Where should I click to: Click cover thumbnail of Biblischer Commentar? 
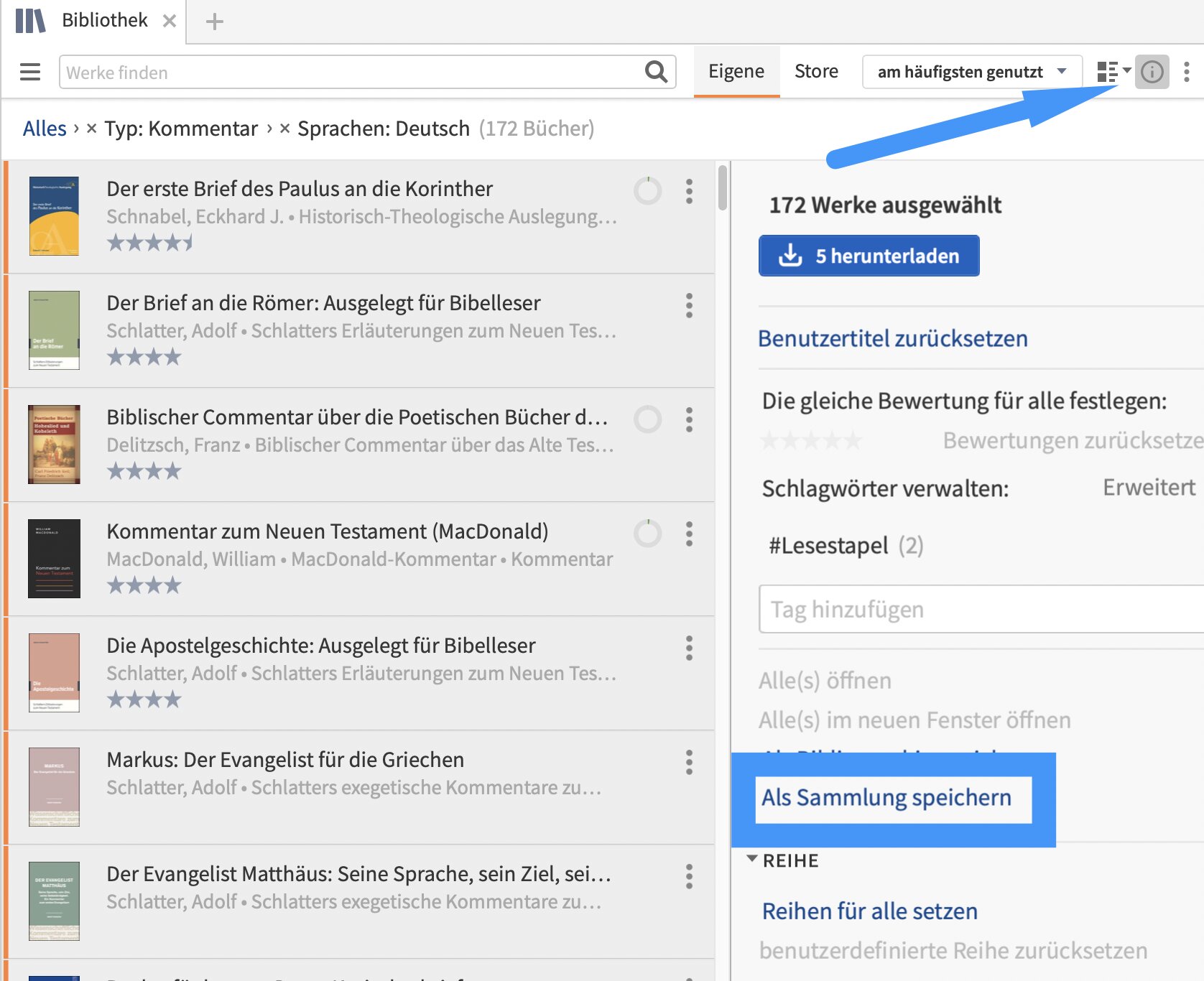(54, 445)
